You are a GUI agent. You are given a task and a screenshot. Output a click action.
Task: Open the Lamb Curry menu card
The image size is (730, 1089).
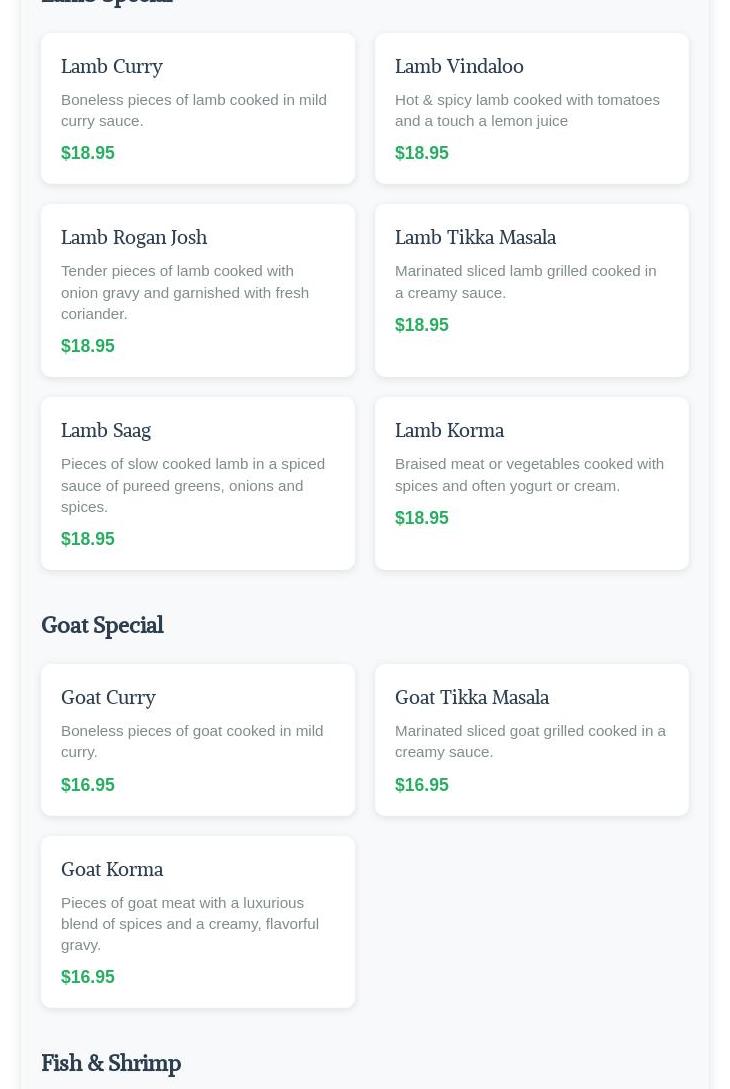tap(198, 108)
